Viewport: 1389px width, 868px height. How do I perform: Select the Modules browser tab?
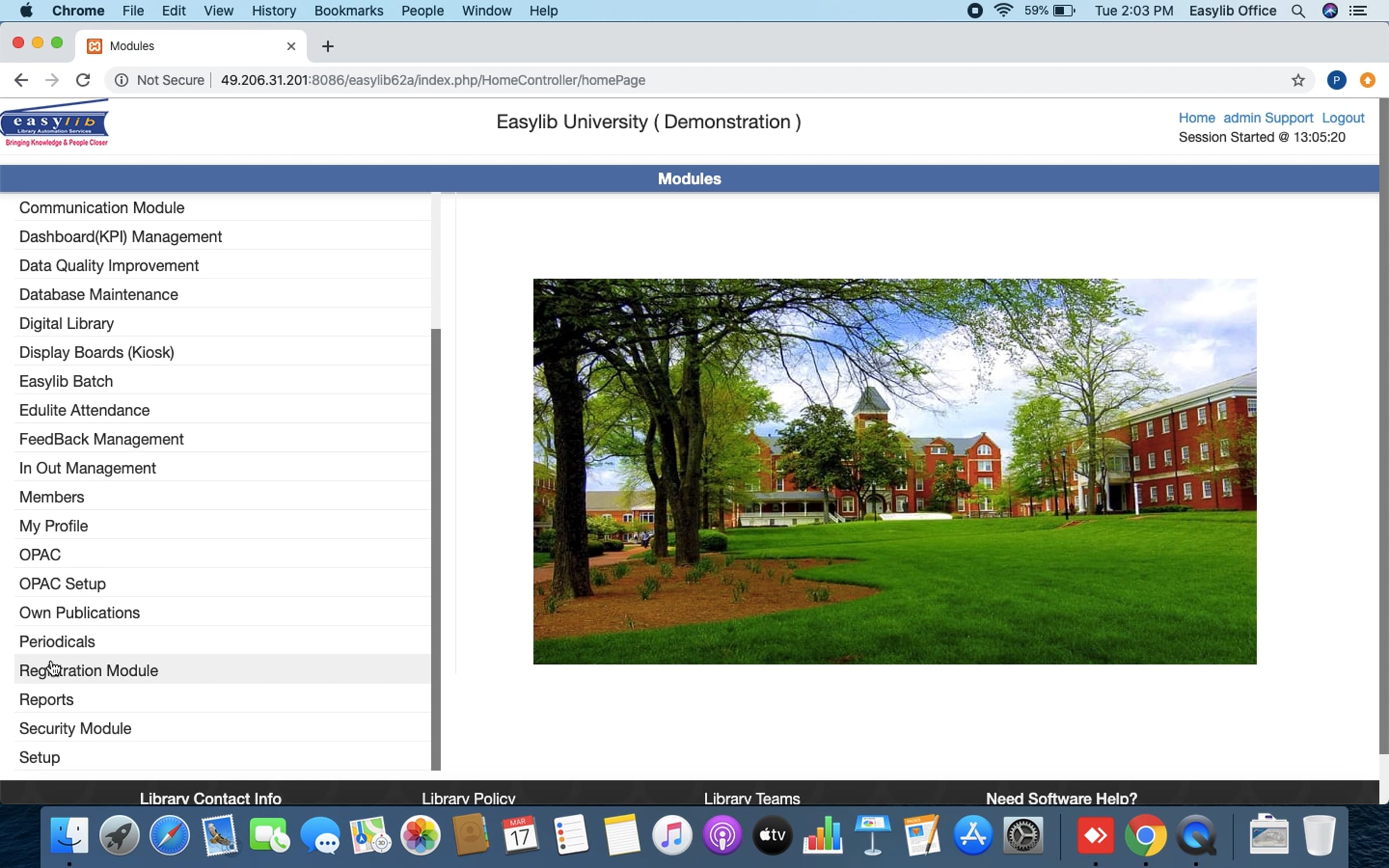[191, 46]
